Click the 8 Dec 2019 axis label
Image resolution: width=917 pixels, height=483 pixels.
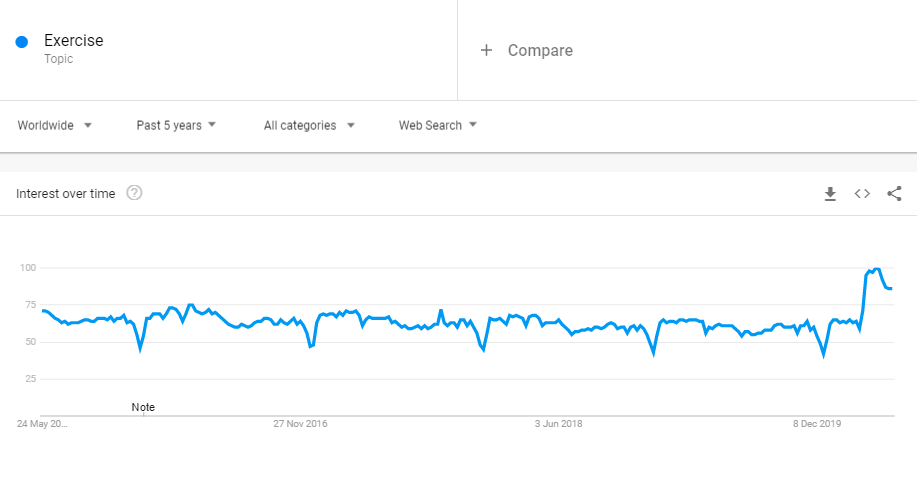pyautogui.click(x=817, y=424)
